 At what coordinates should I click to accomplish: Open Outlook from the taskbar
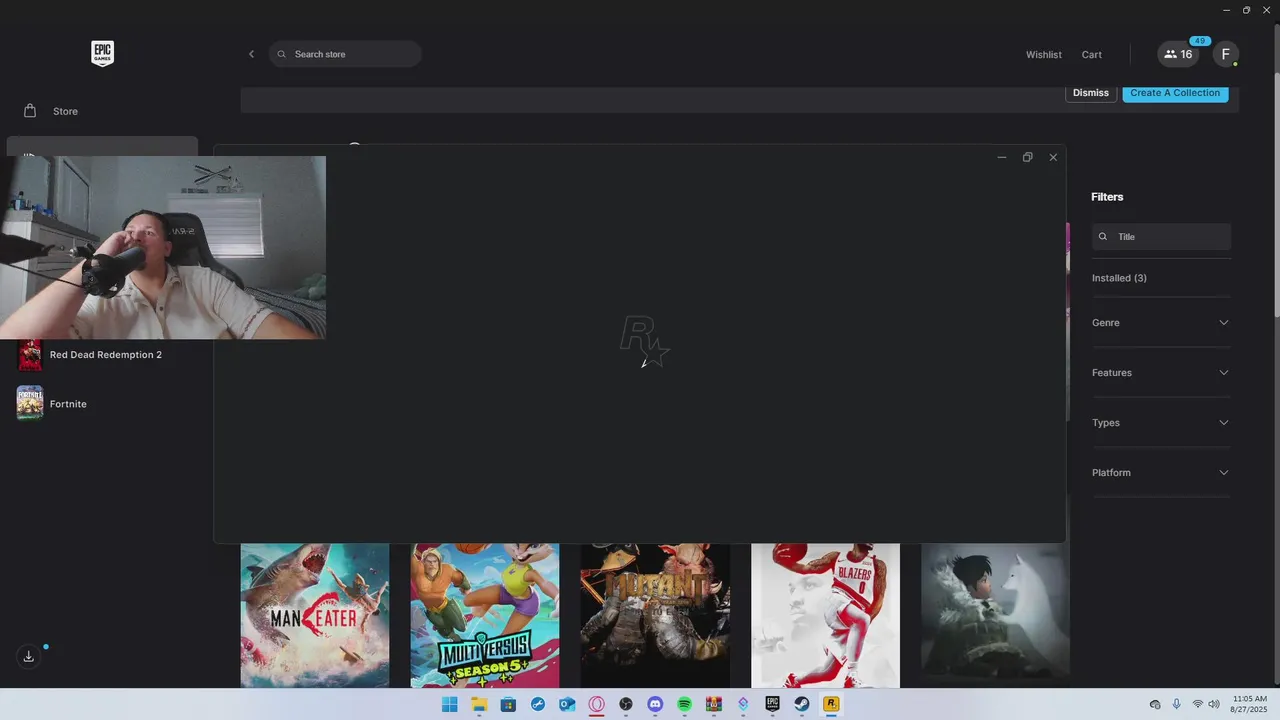(567, 704)
